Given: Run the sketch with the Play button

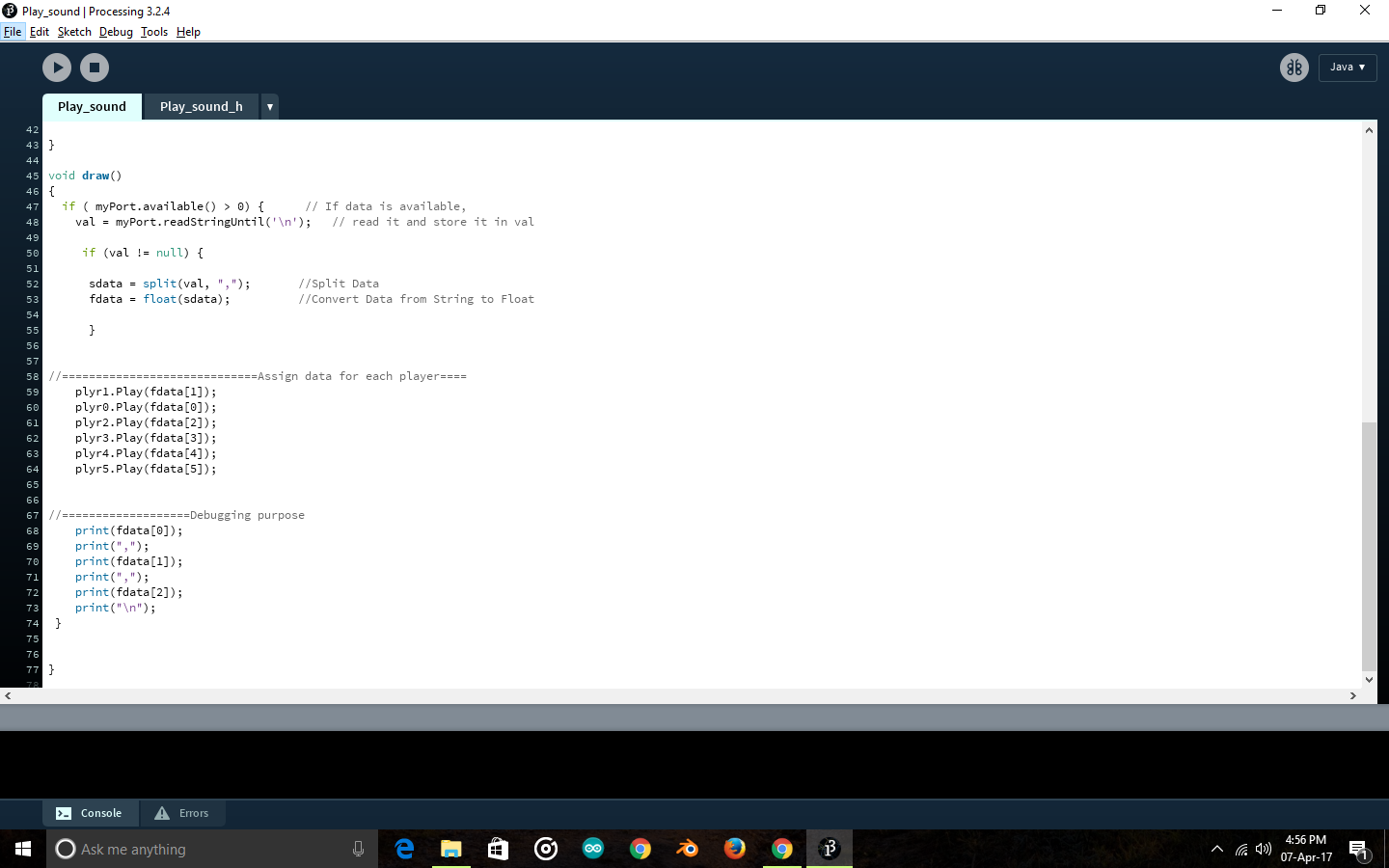Looking at the screenshot, I should [57, 68].
